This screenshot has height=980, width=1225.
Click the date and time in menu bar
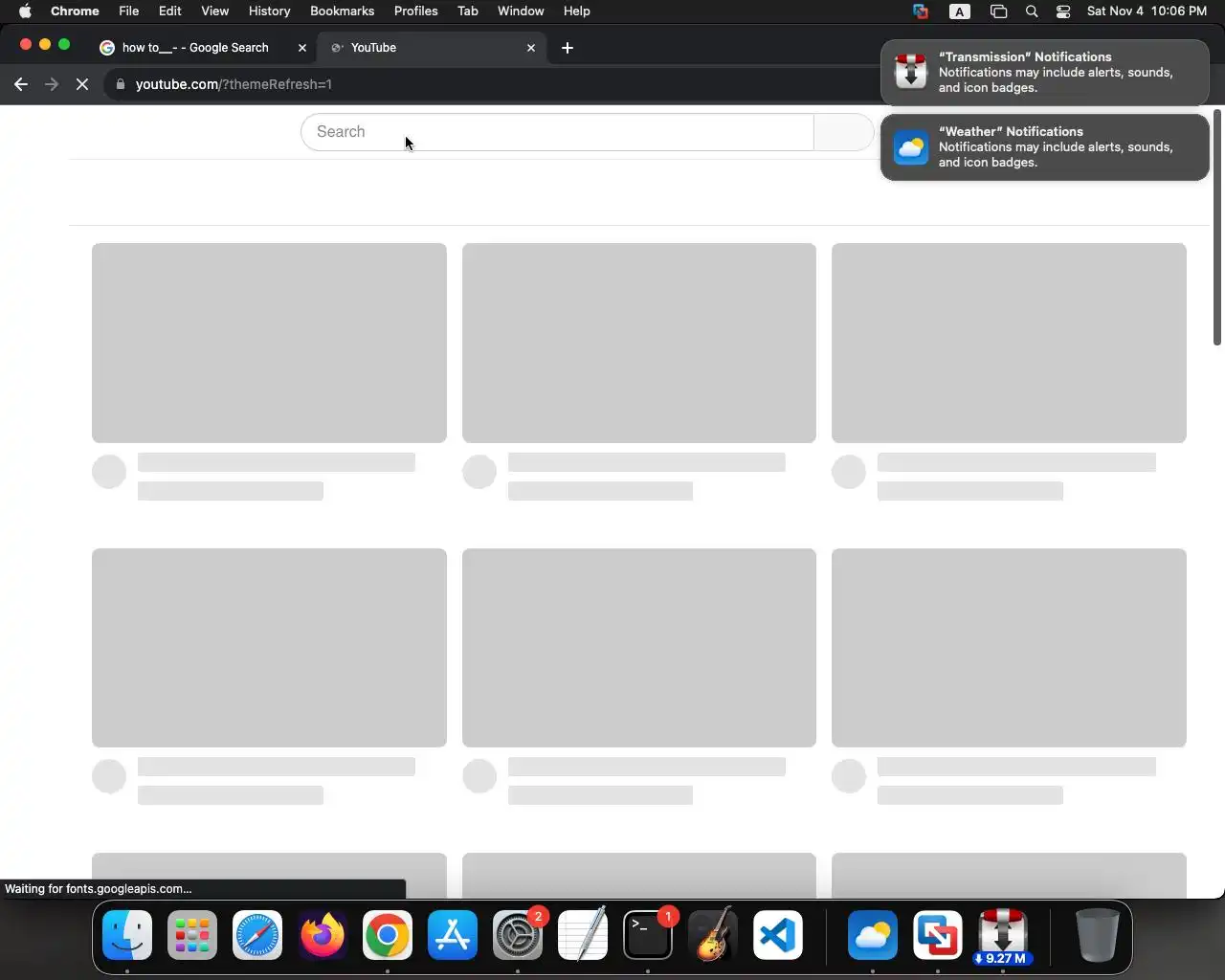[1147, 11]
